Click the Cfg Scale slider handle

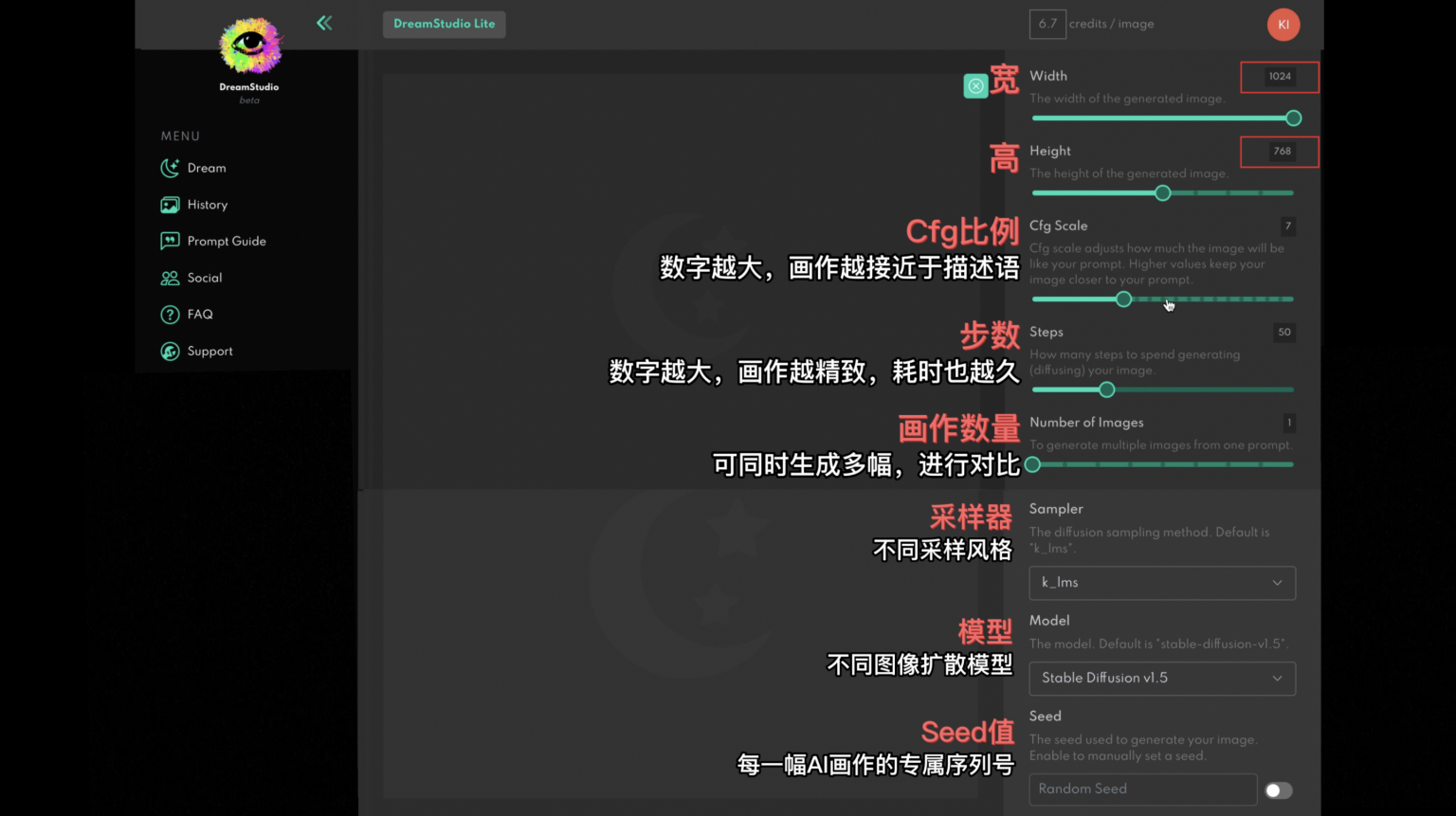point(1123,299)
